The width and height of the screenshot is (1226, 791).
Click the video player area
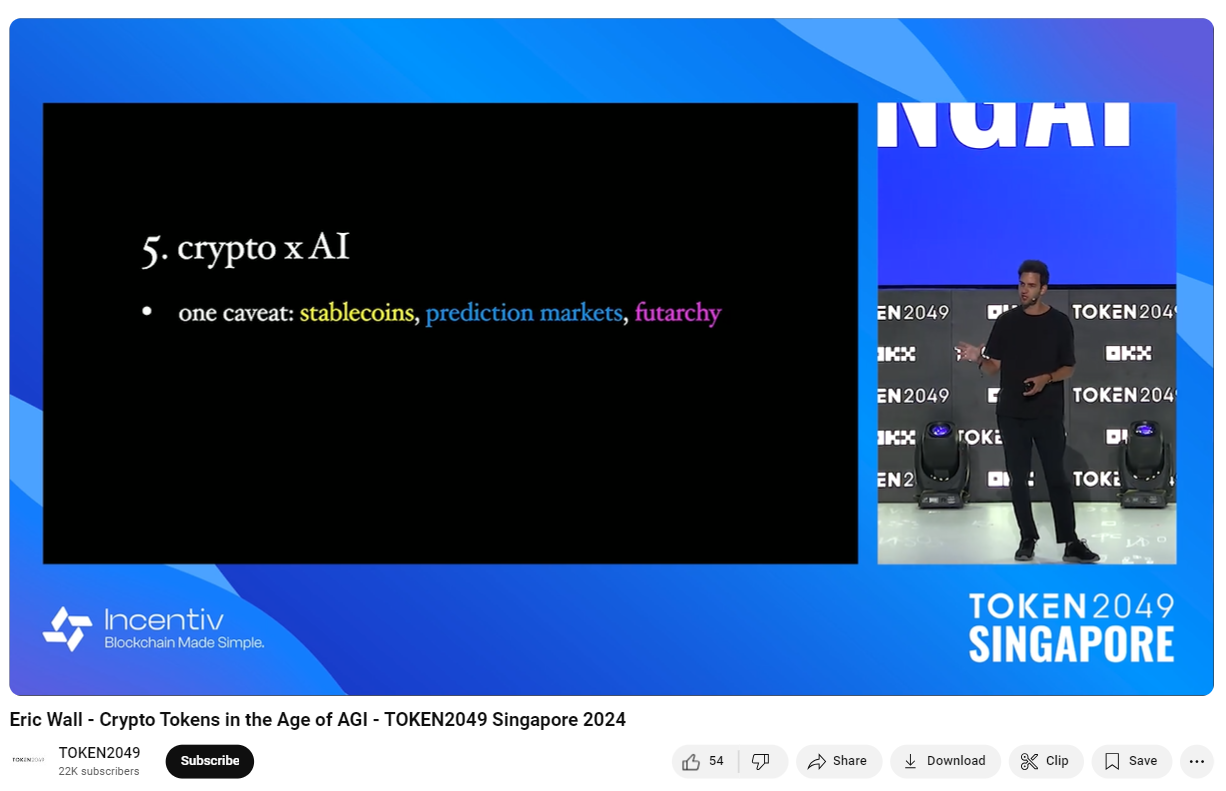pyautogui.click(x=611, y=357)
